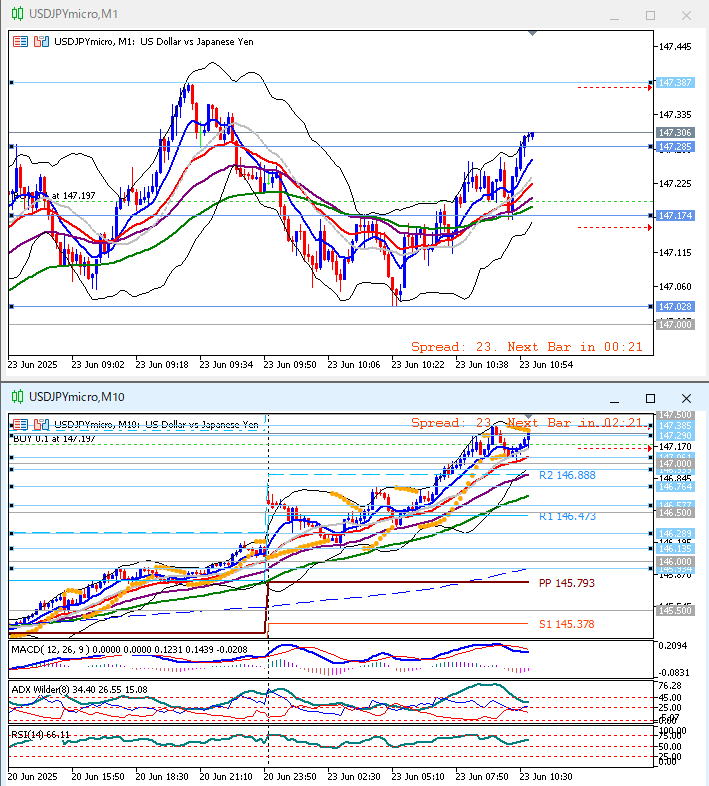Screen dimensions: 709x786
Task: Select the R2 146.888 pivot label
Action: tap(567, 475)
